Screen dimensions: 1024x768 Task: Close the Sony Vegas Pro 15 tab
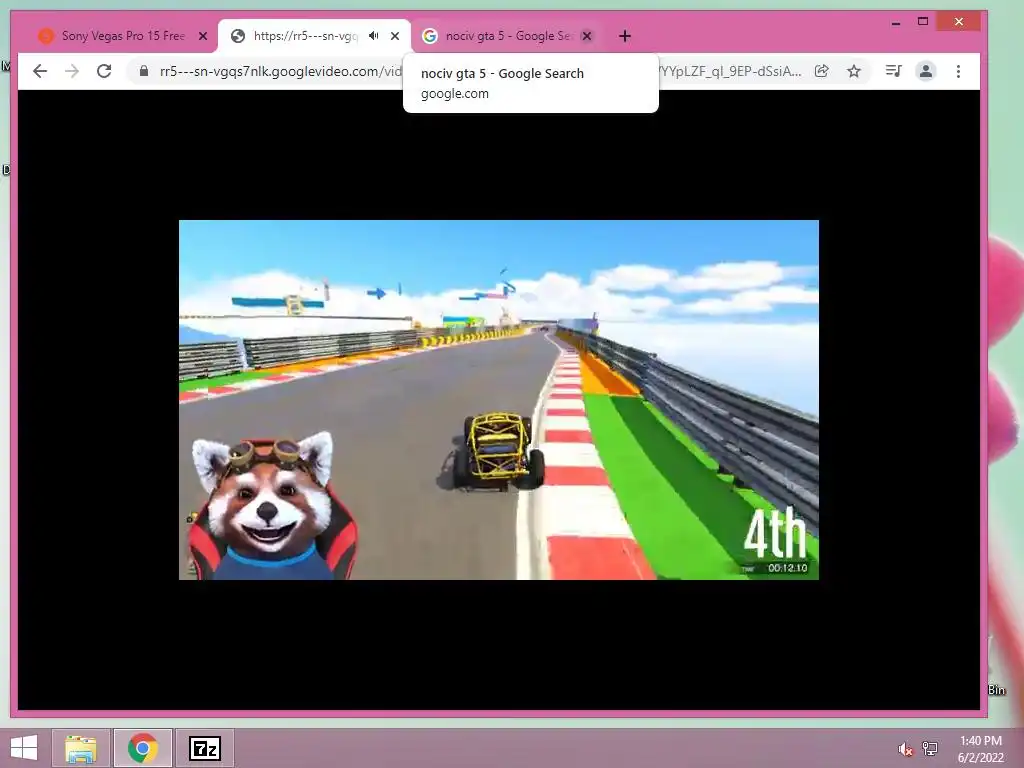[203, 36]
